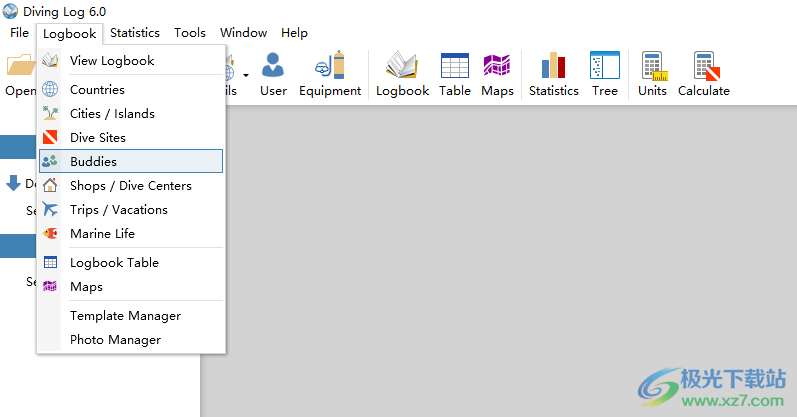Open the Statistics menu
This screenshot has height=417, width=797.
click(x=135, y=33)
